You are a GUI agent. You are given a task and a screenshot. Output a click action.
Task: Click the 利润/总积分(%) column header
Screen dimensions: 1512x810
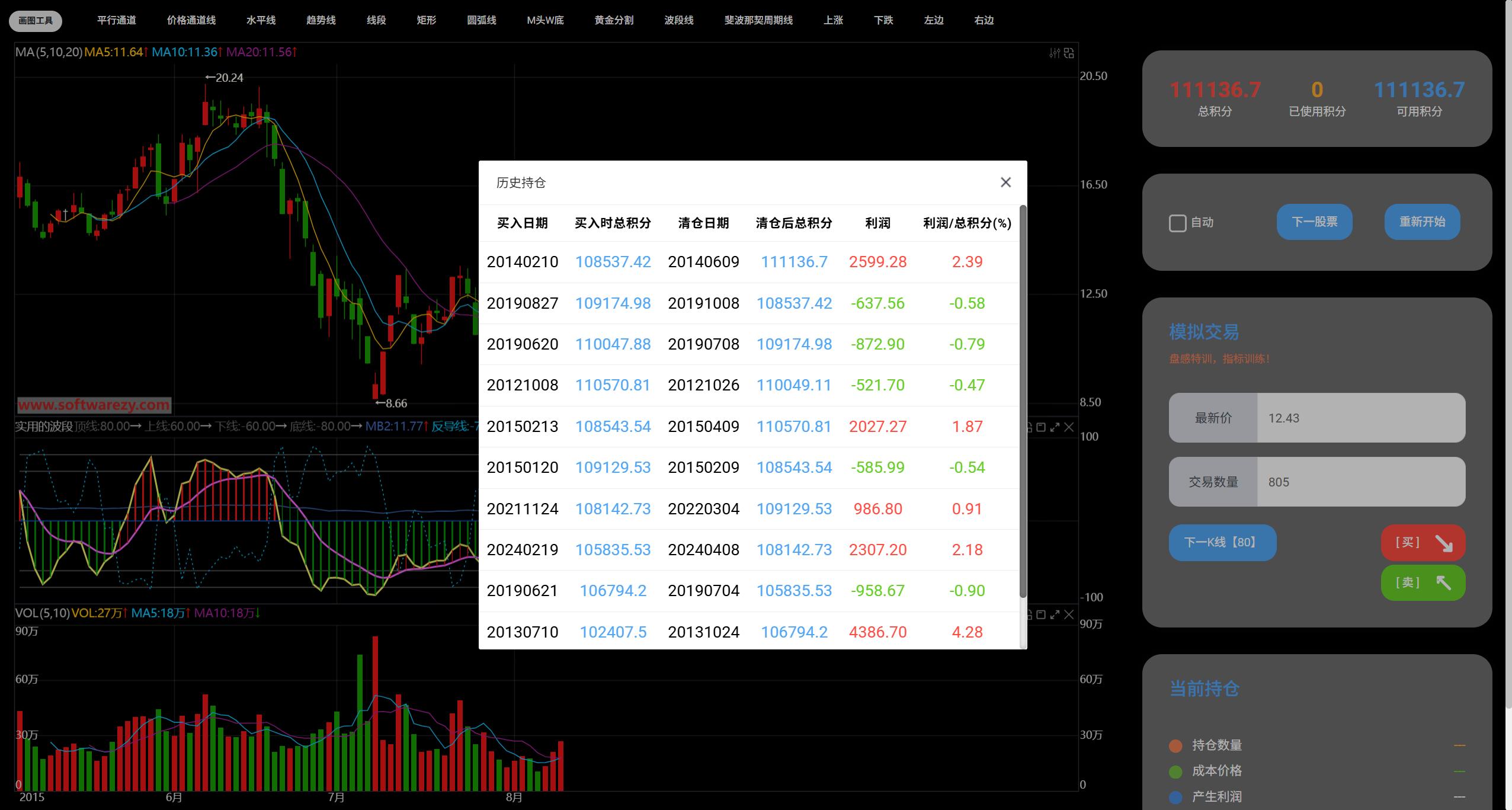(x=968, y=223)
